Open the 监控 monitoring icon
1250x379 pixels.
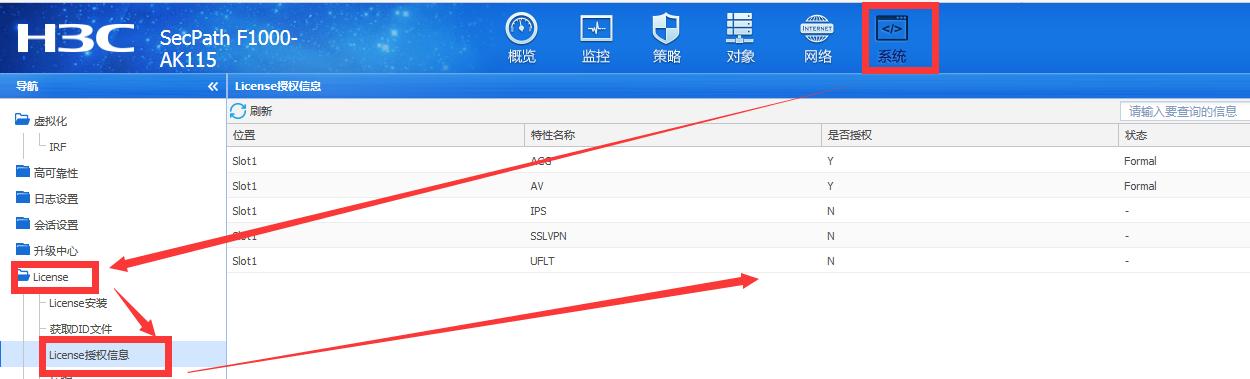click(596, 38)
